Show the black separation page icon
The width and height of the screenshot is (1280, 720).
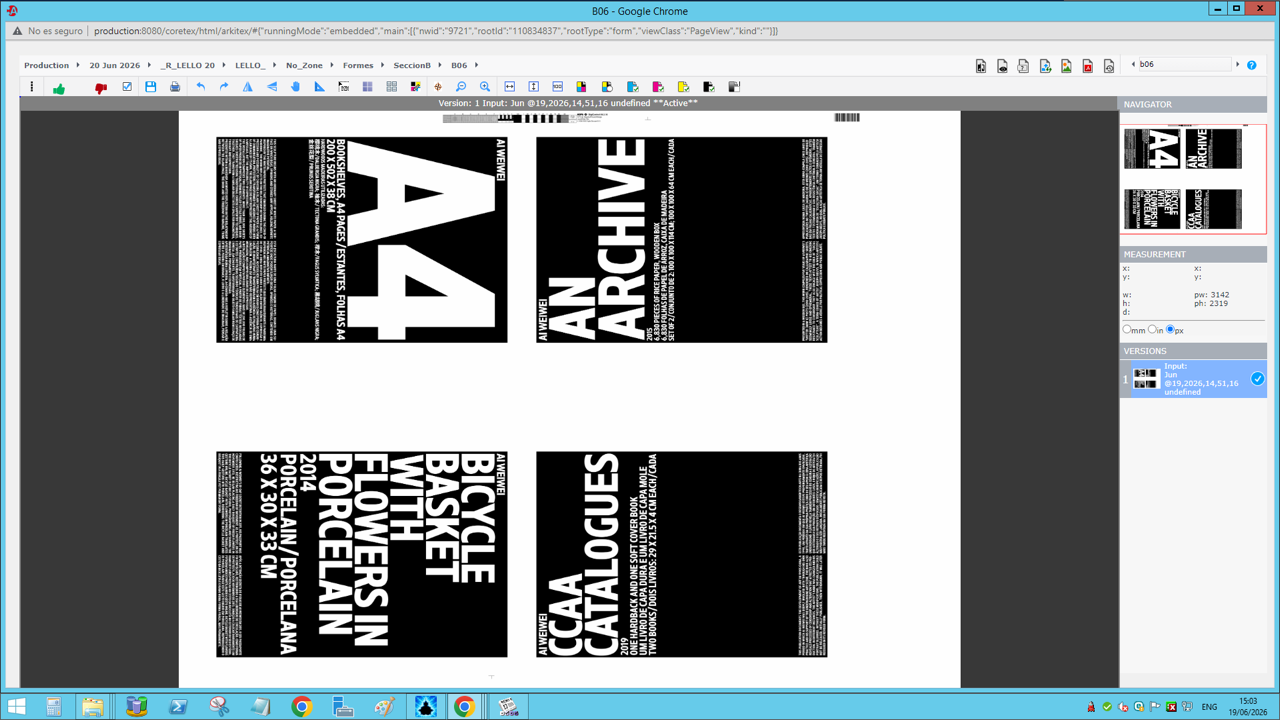point(708,87)
